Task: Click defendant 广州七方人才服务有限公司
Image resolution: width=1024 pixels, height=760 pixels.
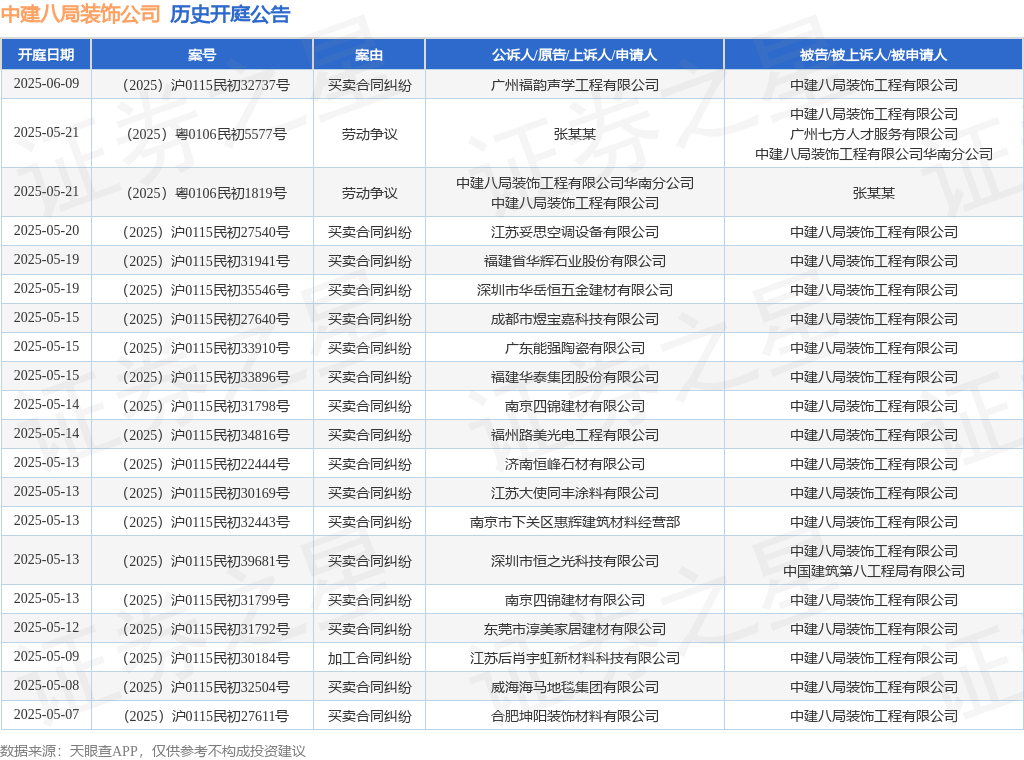Action: [874, 134]
